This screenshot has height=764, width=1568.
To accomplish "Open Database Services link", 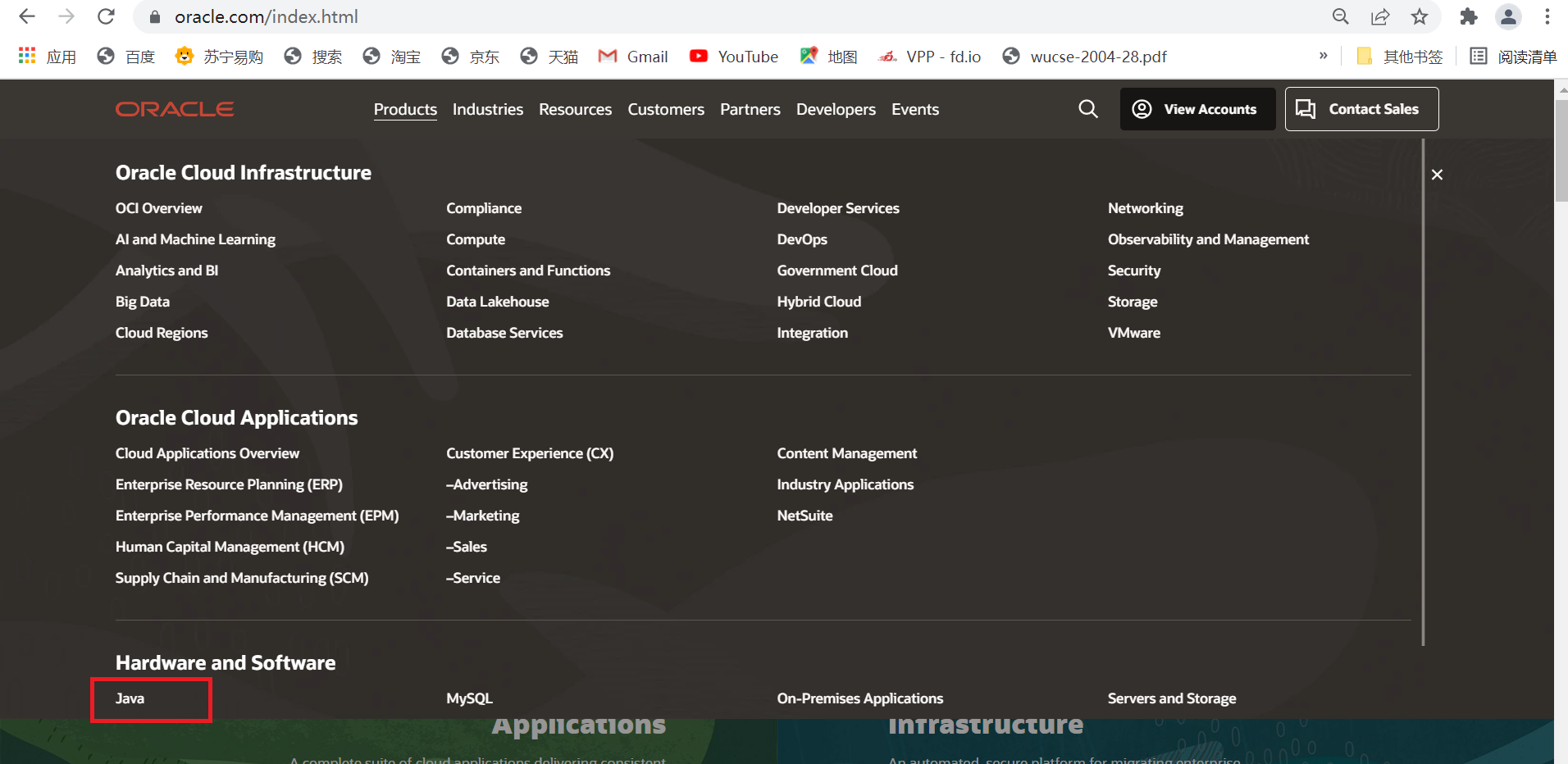I will (x=504, y=333).
